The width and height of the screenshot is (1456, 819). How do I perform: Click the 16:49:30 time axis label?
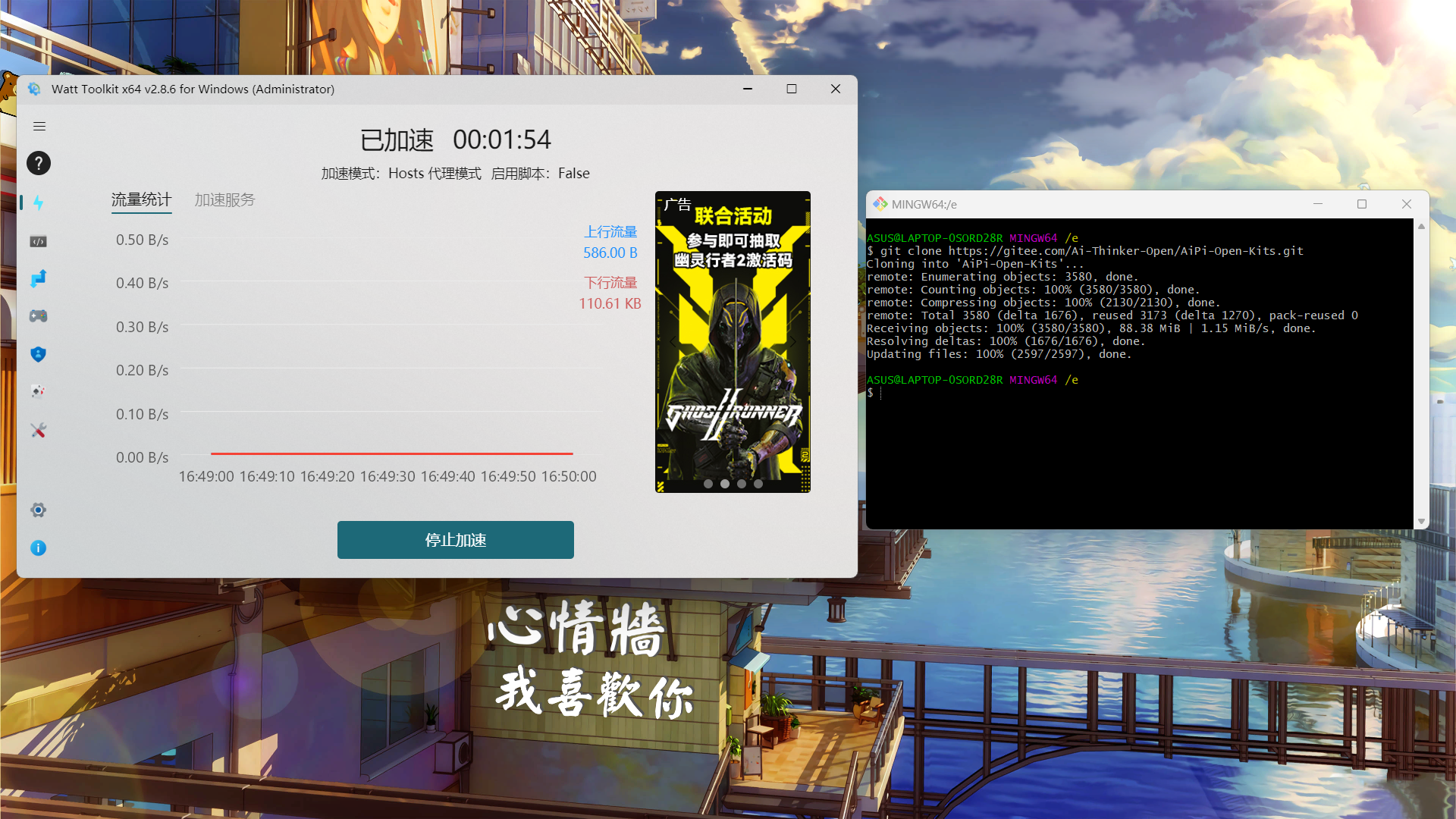[x=388, y=477]
